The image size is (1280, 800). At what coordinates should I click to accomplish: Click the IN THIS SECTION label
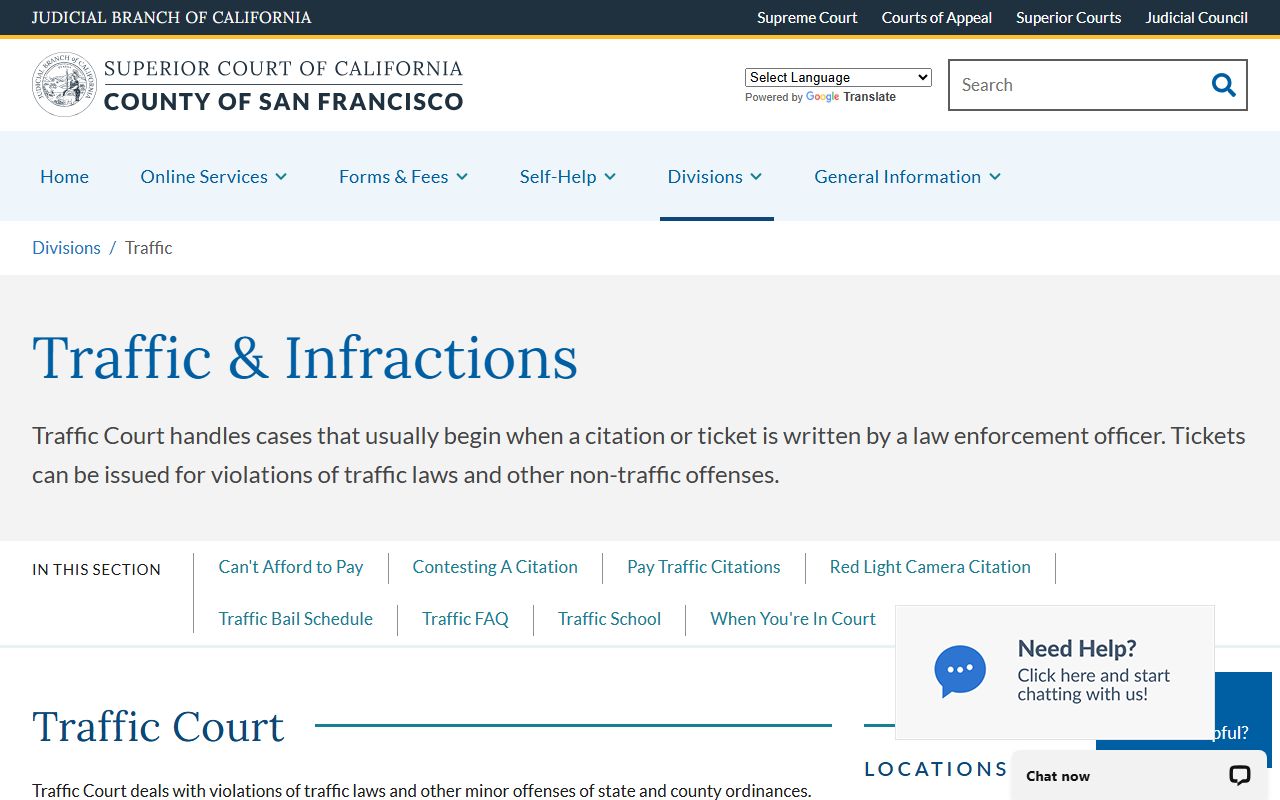point(96,569)
